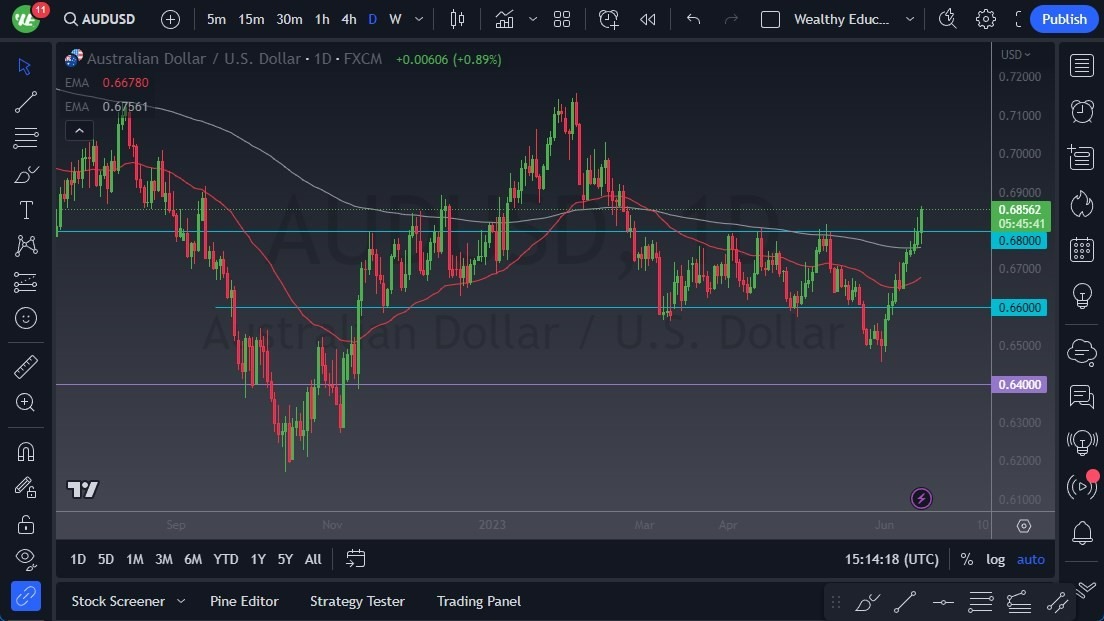Select the YTD range button
The image size is (1104, 621).
(x=225, y=559)
